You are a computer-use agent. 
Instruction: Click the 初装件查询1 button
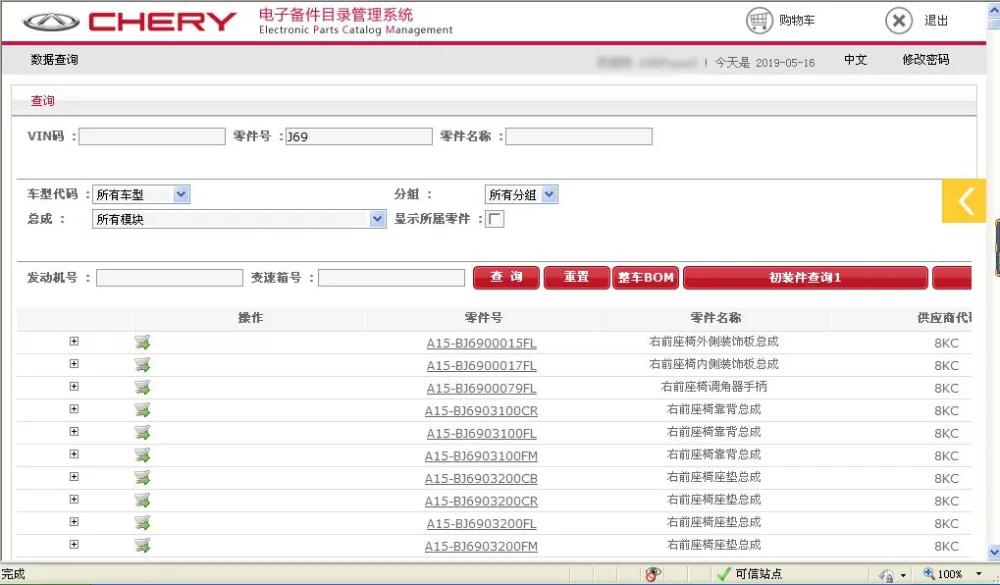805,278
